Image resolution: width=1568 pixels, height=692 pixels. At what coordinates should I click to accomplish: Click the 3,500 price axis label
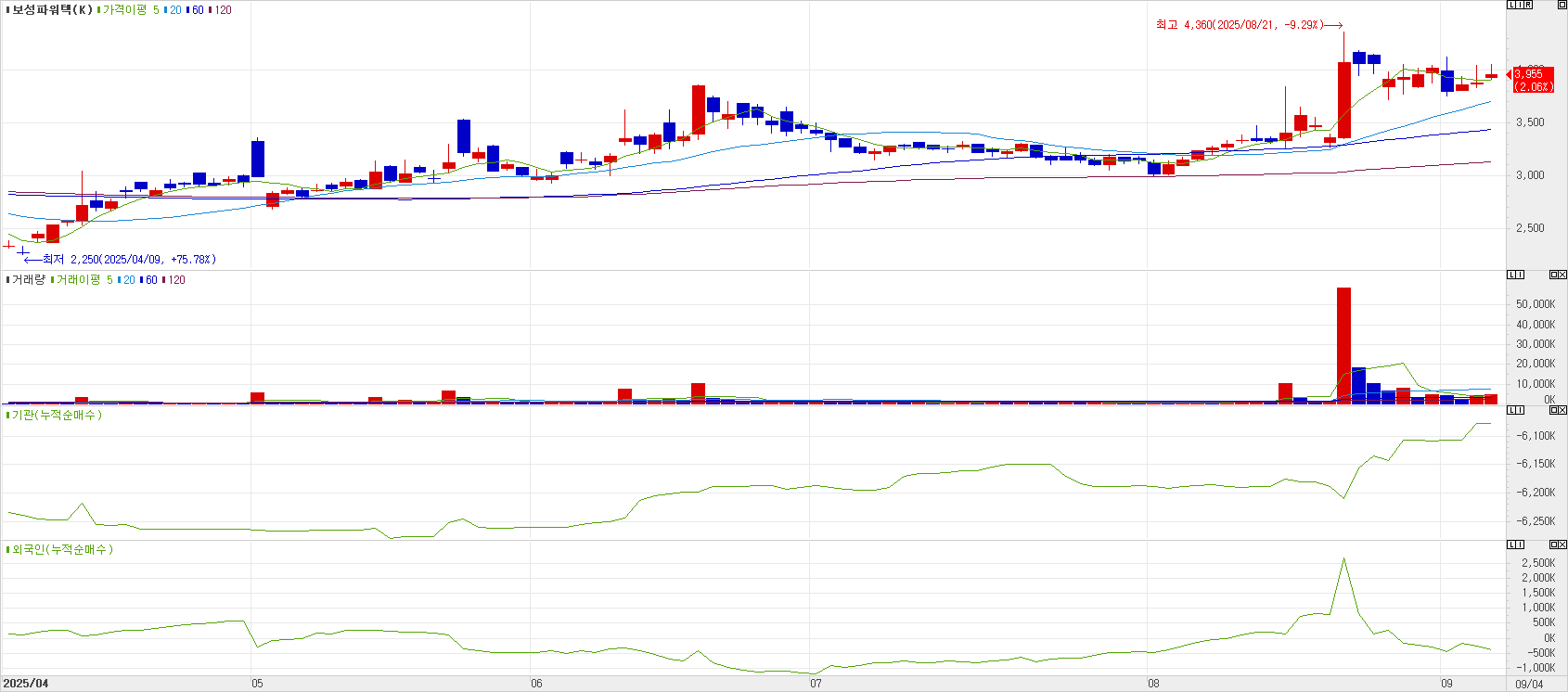point(1530,122)
